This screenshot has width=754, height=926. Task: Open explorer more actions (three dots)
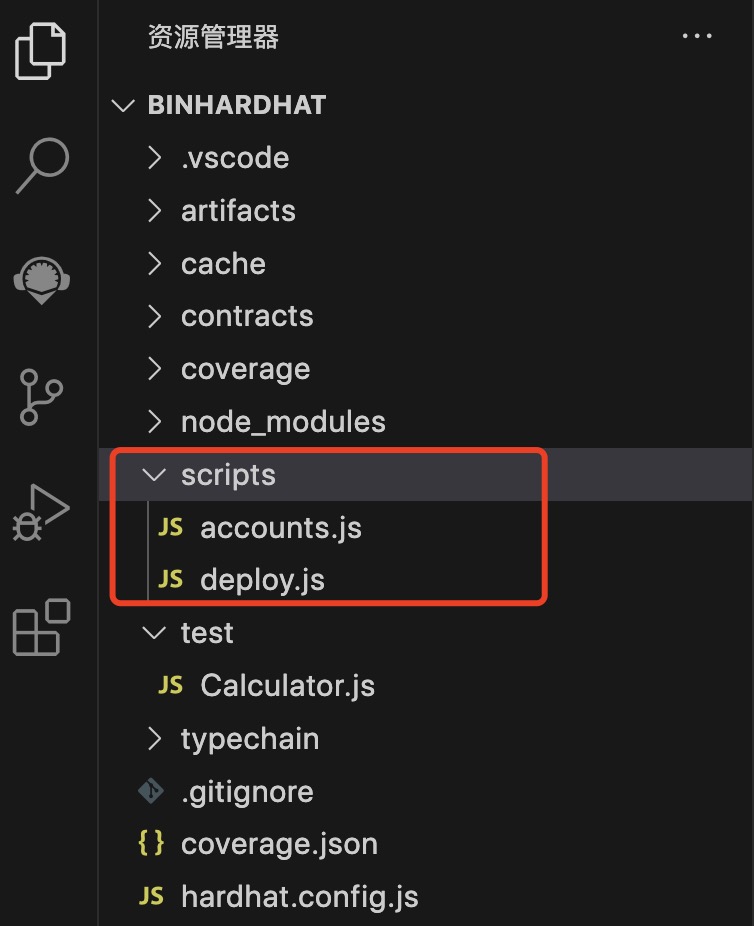pyautogui.click(x=696, y=37)
